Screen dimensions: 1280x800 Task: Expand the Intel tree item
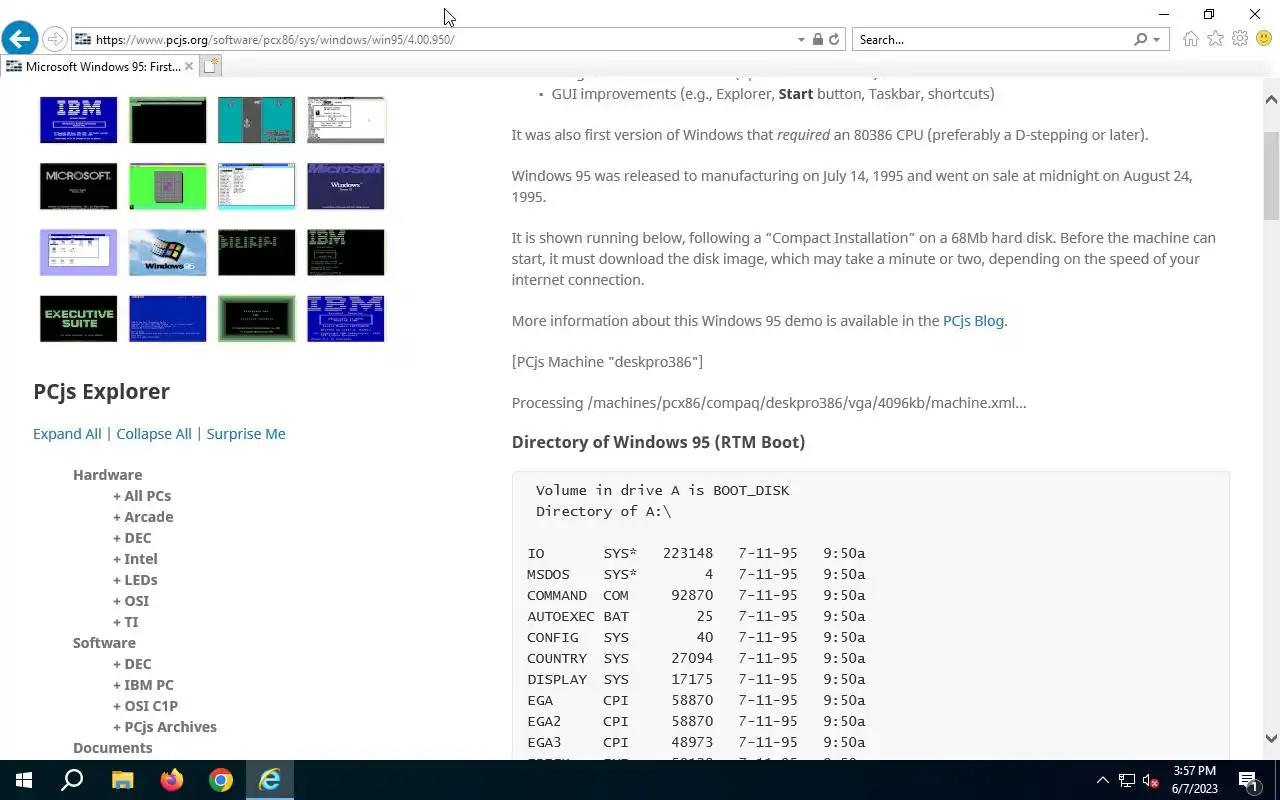click(x=135, y=559)
